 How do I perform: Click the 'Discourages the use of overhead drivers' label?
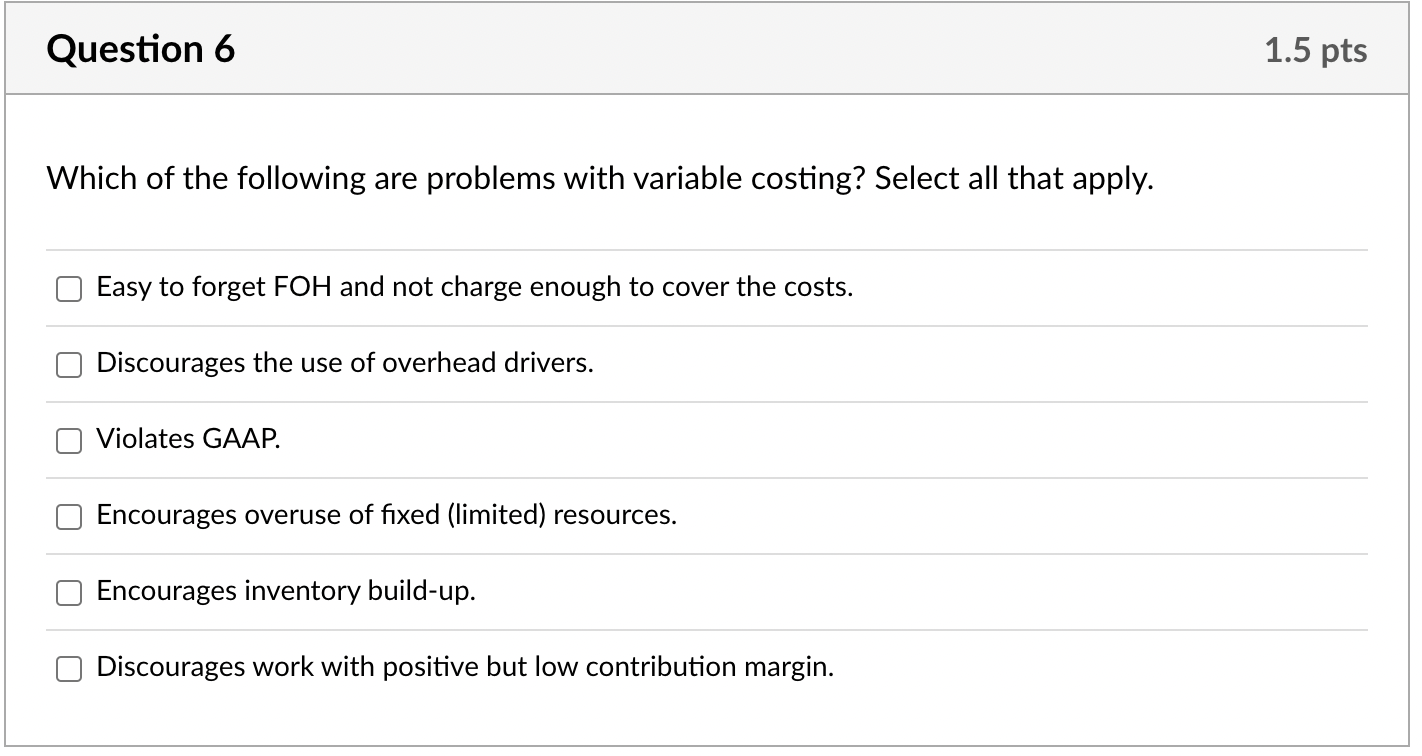[345, 364]
